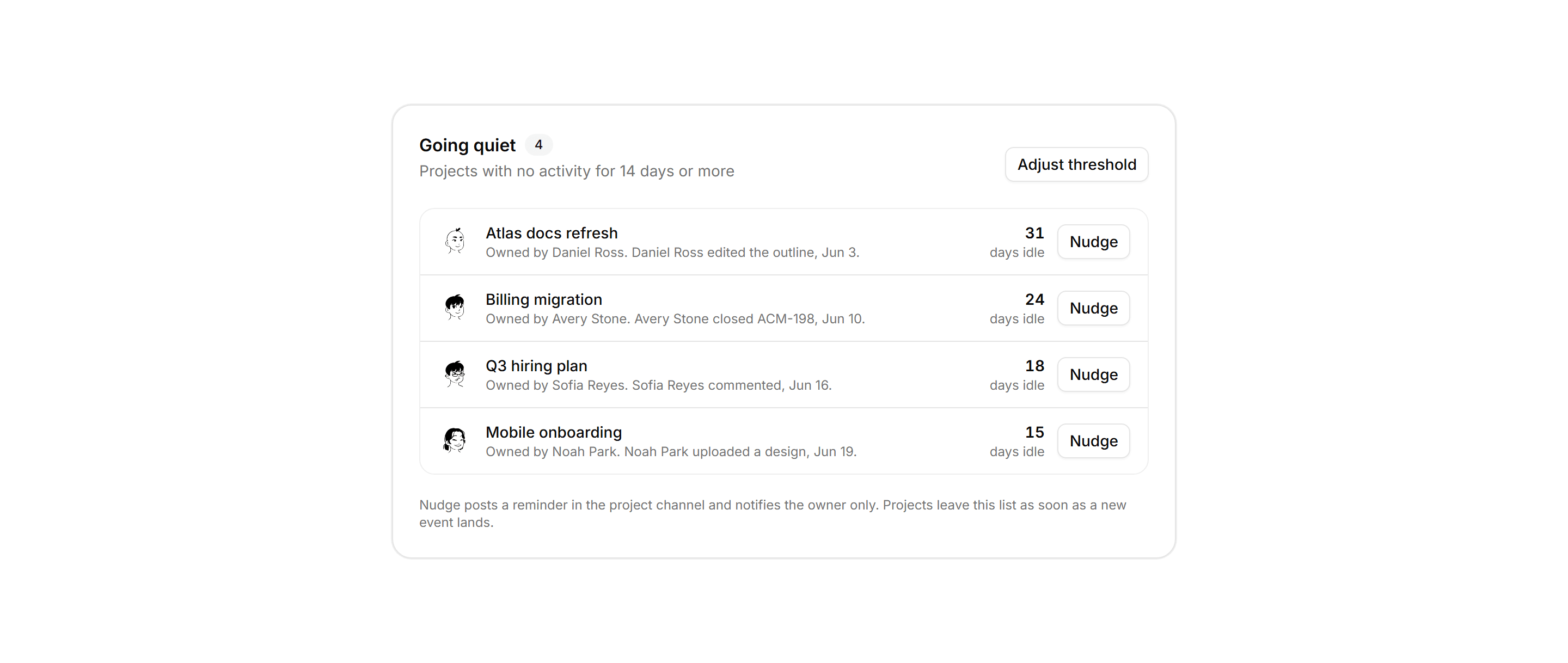Image resolution: width=1568 pixels, height=663 pixels.
Task: Click Noah Park's avatar icon
Action: pyautogui.click(x=455, y=441)
